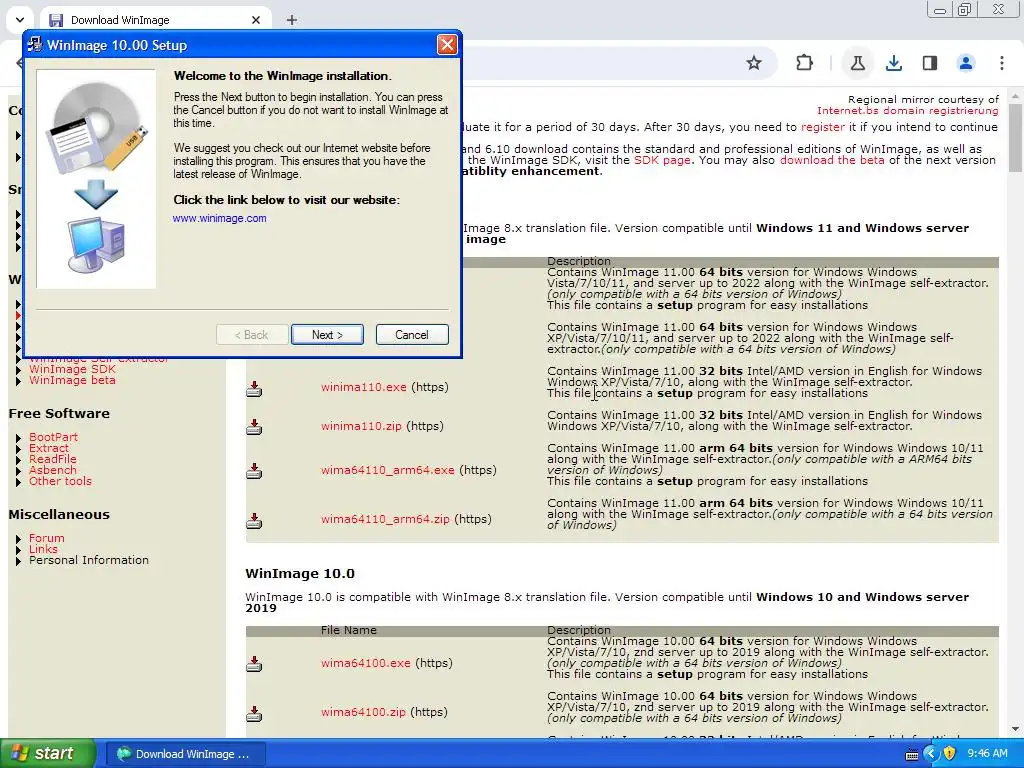The width and height of the screenshot is (1024, 768).
Task: Open the Chrome labs flask icon
Action: point(857,63)
